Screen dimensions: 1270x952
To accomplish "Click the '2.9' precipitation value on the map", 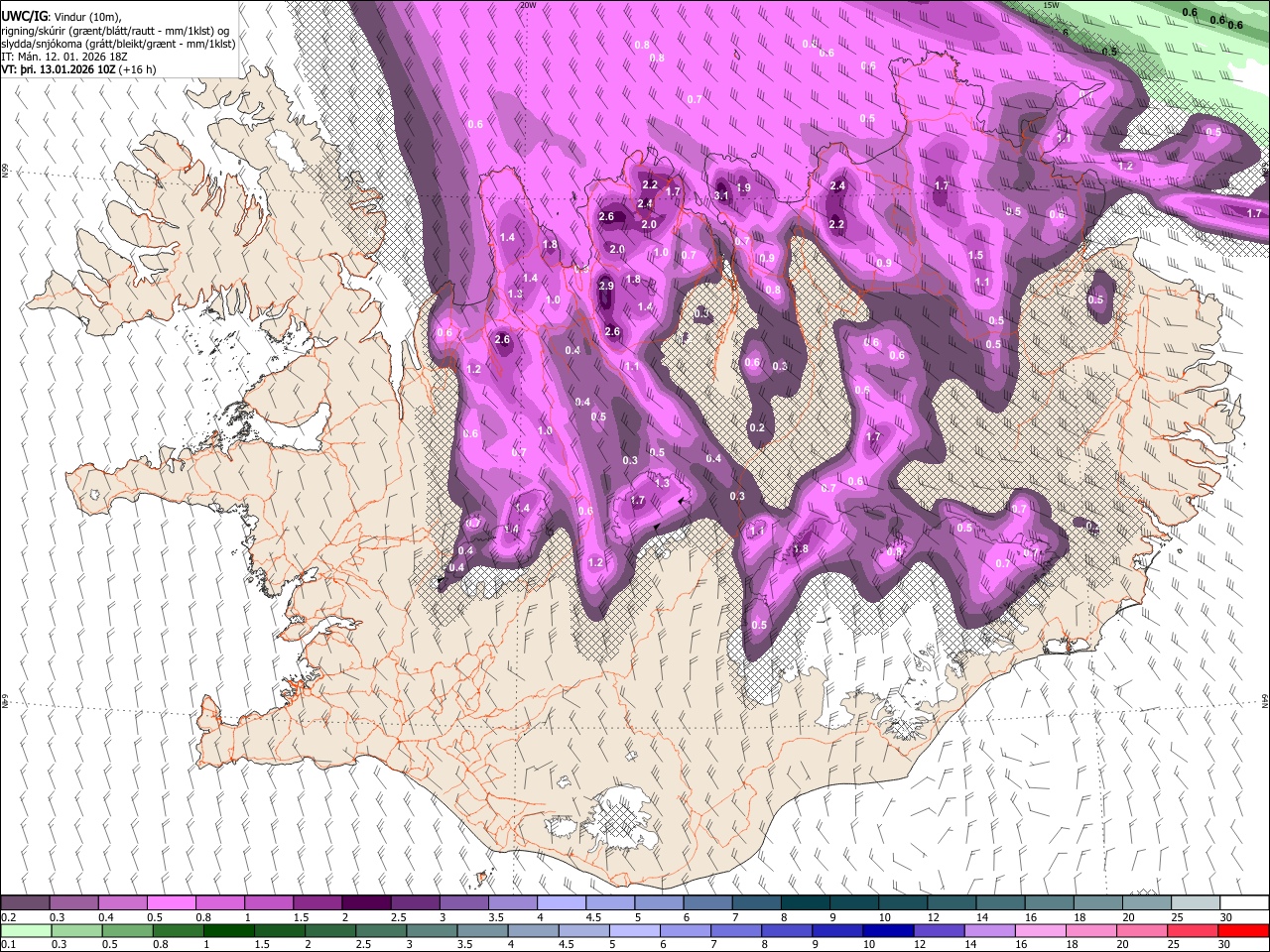I will point(607,287).
